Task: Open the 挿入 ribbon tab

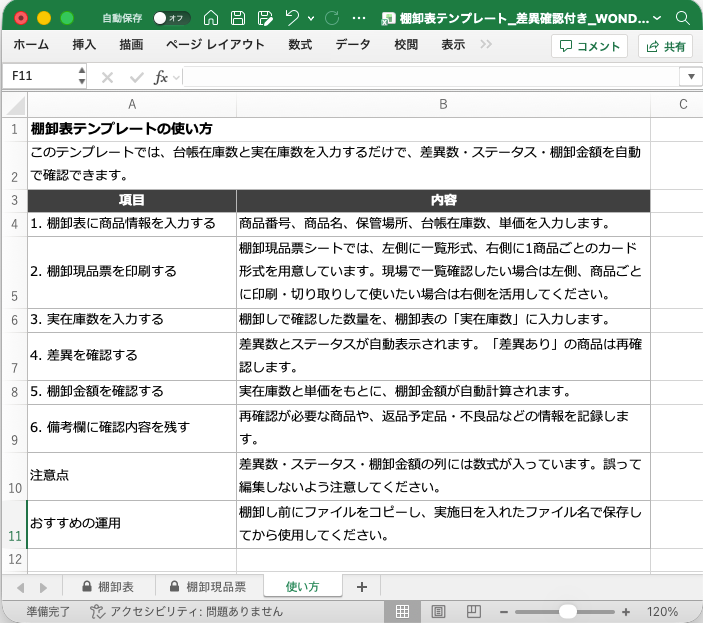Action: coord(84,44)
